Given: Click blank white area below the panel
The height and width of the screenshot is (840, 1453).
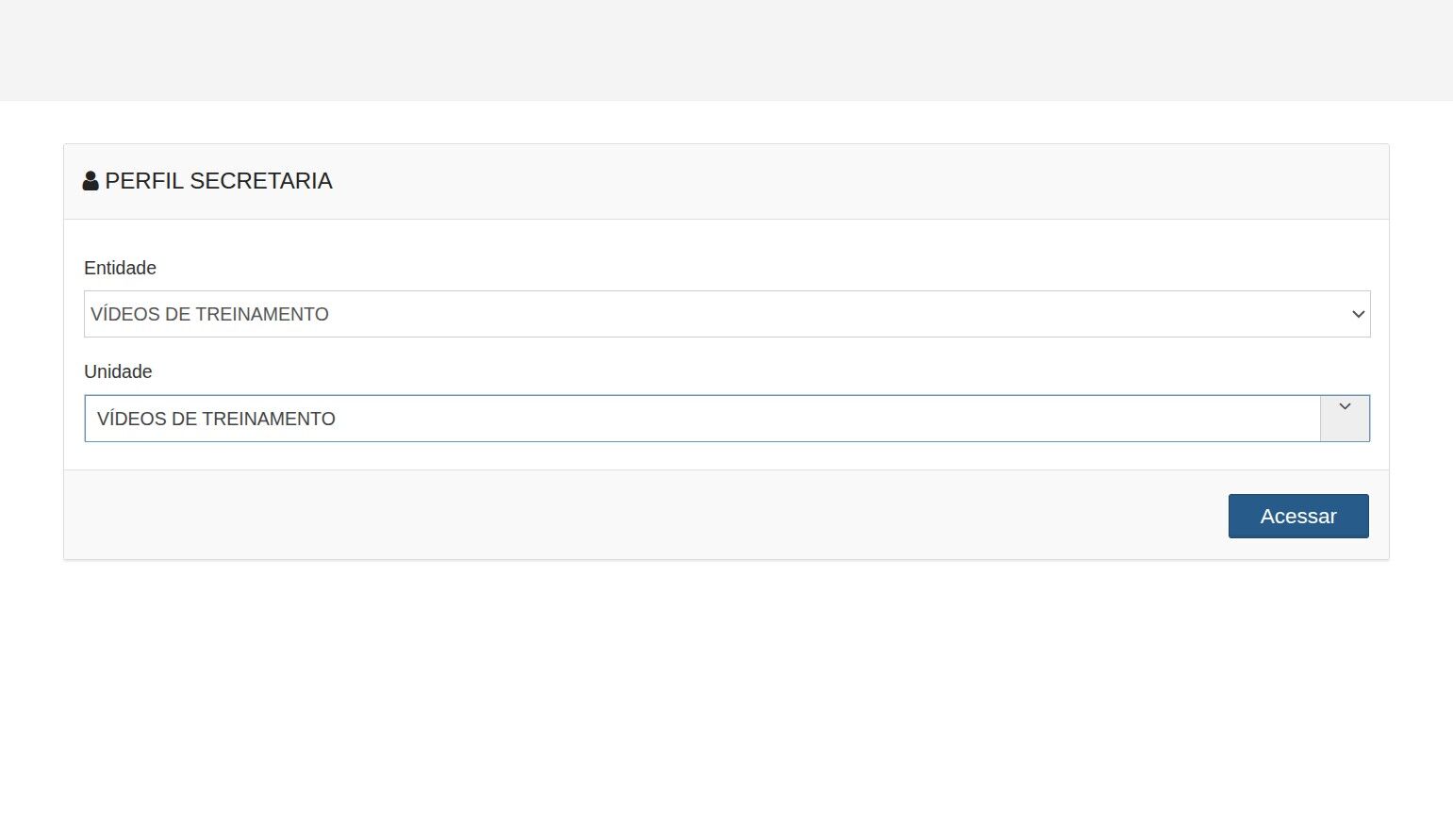Looking at the screenshot, I should point(726,698).
